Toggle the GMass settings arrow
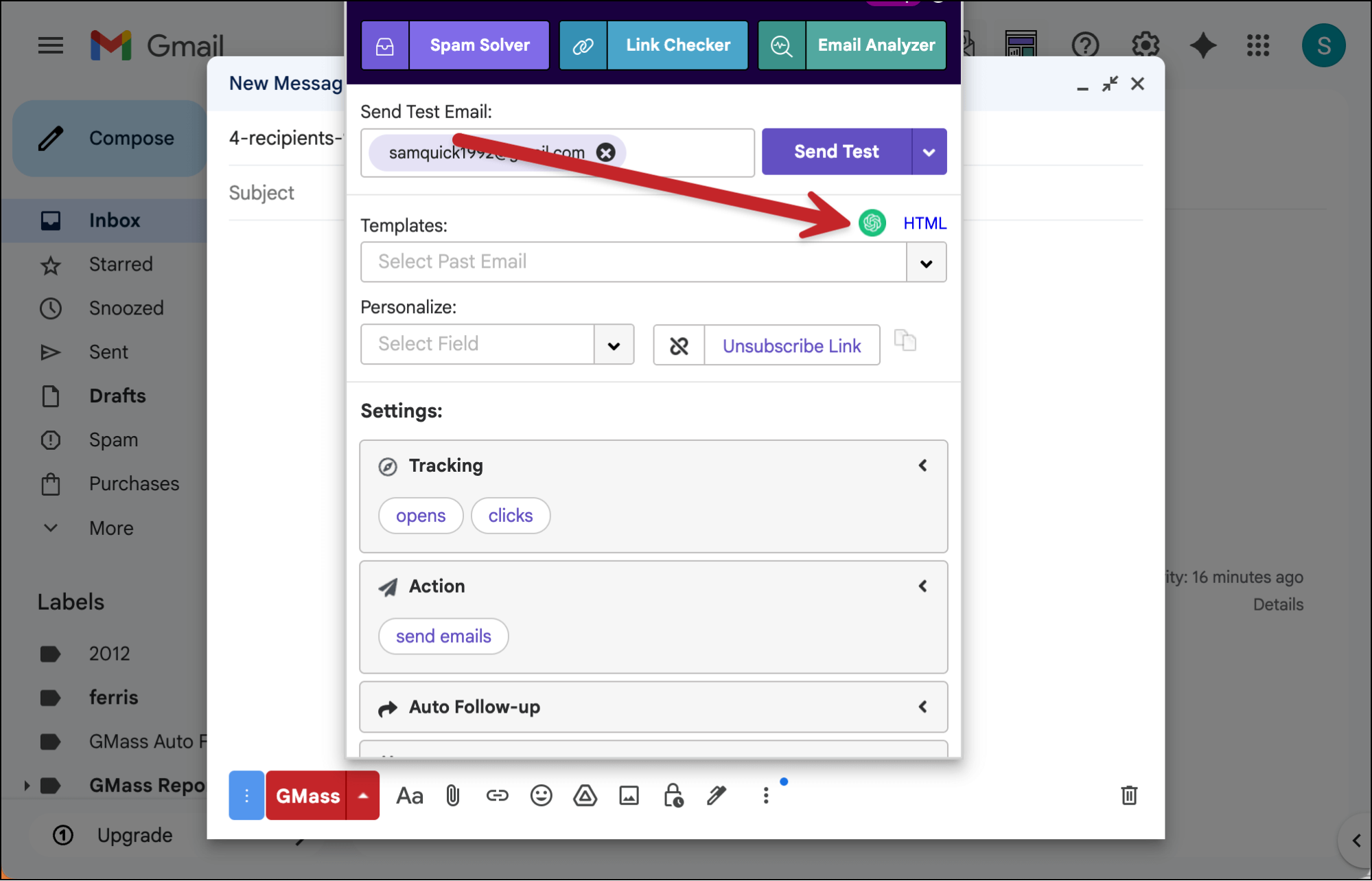The height and width of the screenshot is (881, 1372). 363,796
